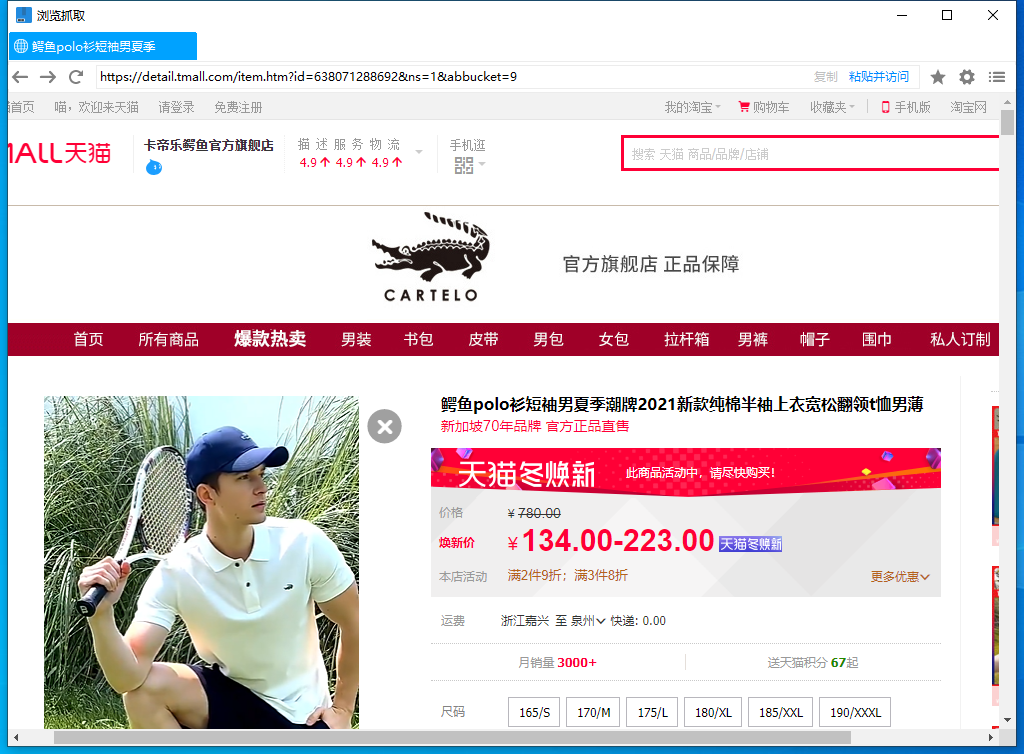1024x754 pixels.
Task: Open the 泉州 destination dropdown
Action: click(588, 621)
